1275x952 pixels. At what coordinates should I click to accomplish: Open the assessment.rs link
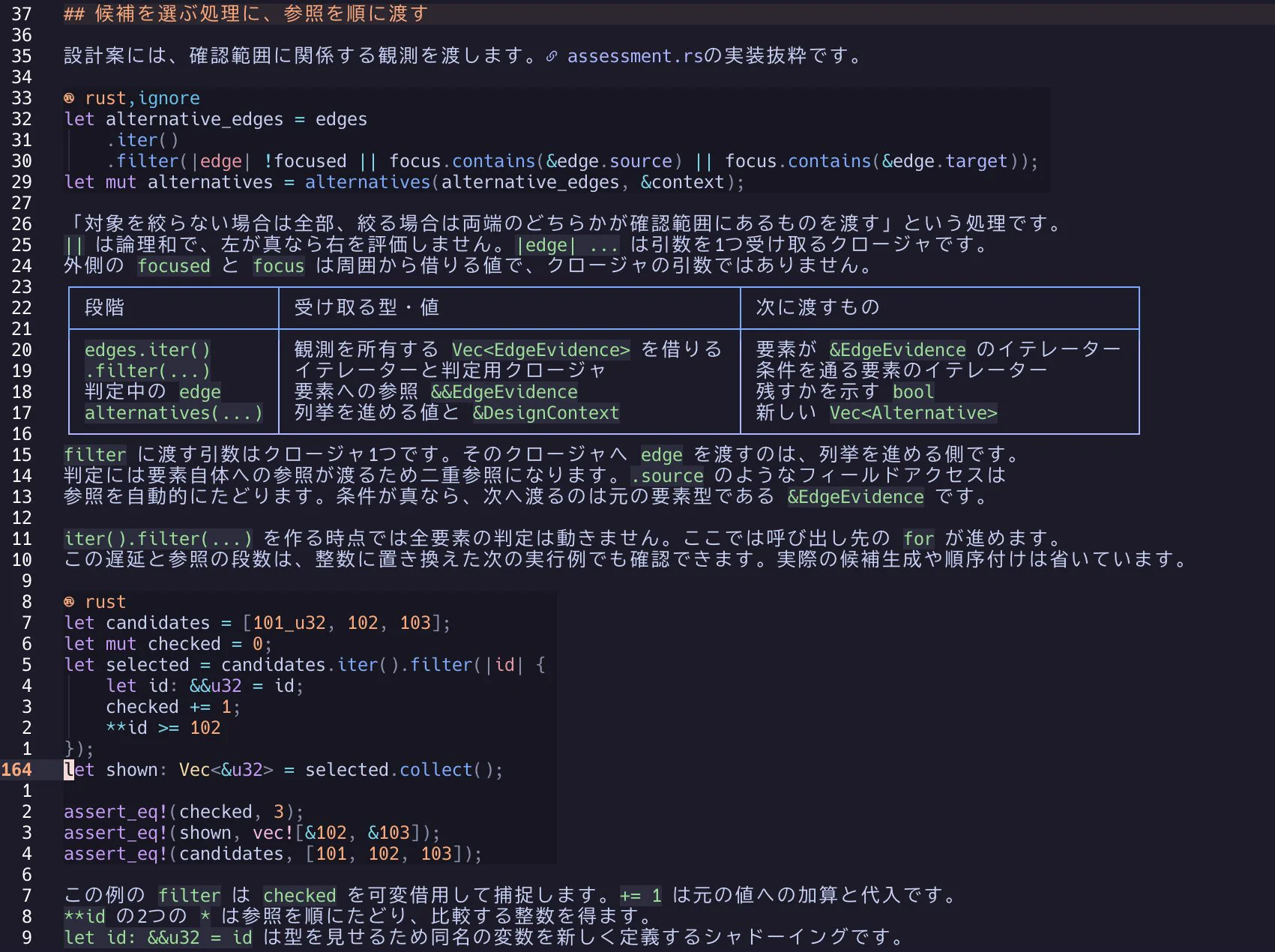point(635,56)
